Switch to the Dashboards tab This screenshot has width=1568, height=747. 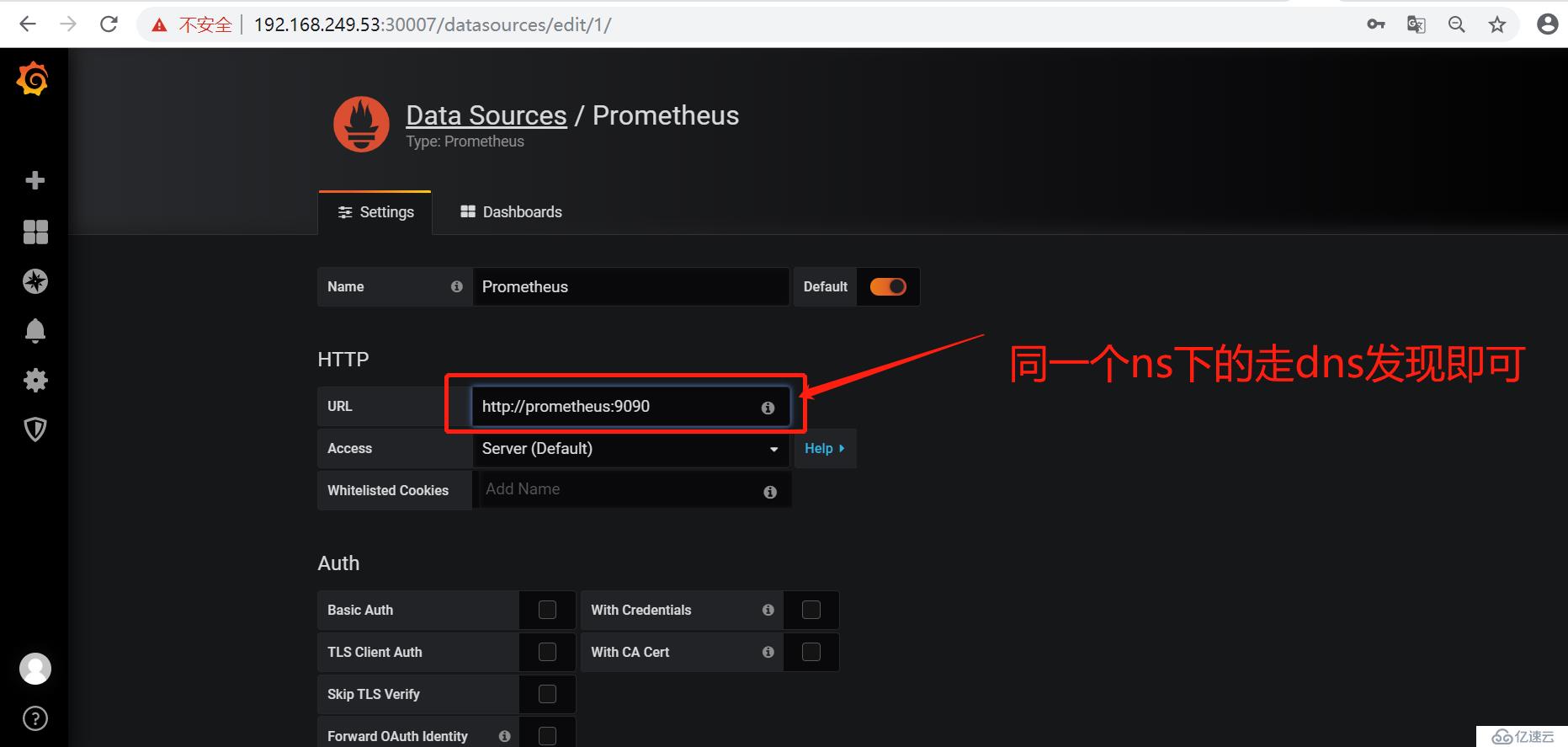click(x=511, y=212)
